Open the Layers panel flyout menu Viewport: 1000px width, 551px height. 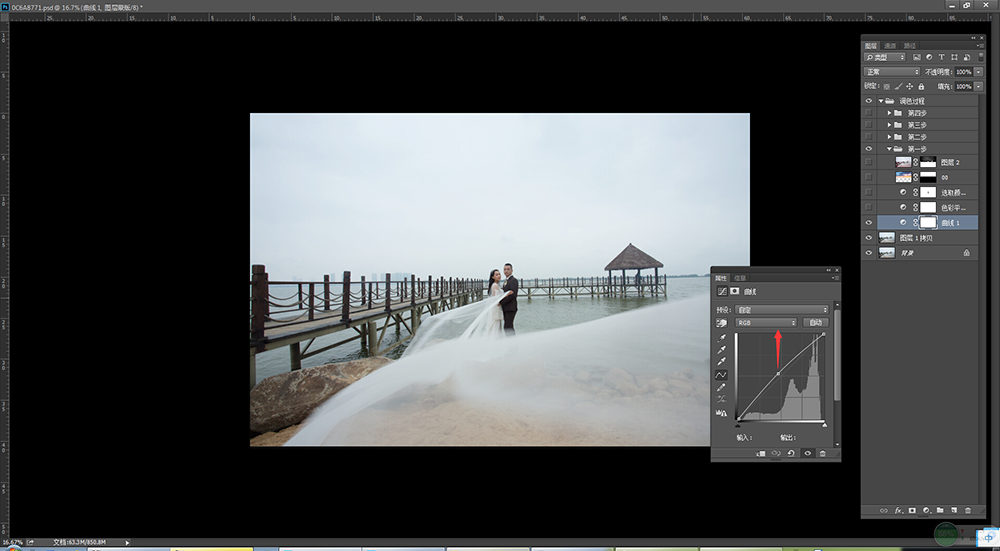point(980,46)
